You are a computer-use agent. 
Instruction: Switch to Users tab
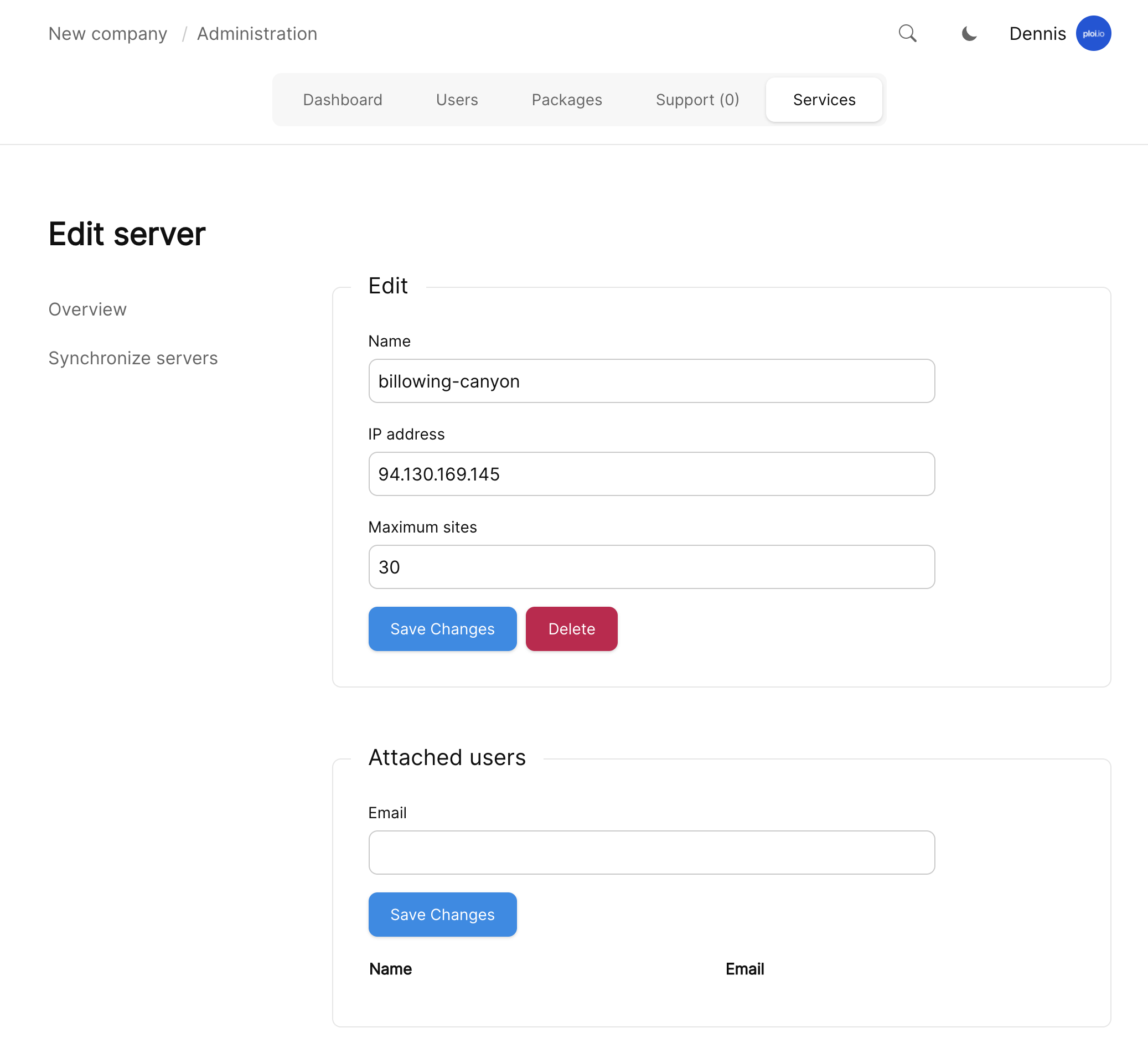(457, 100)
